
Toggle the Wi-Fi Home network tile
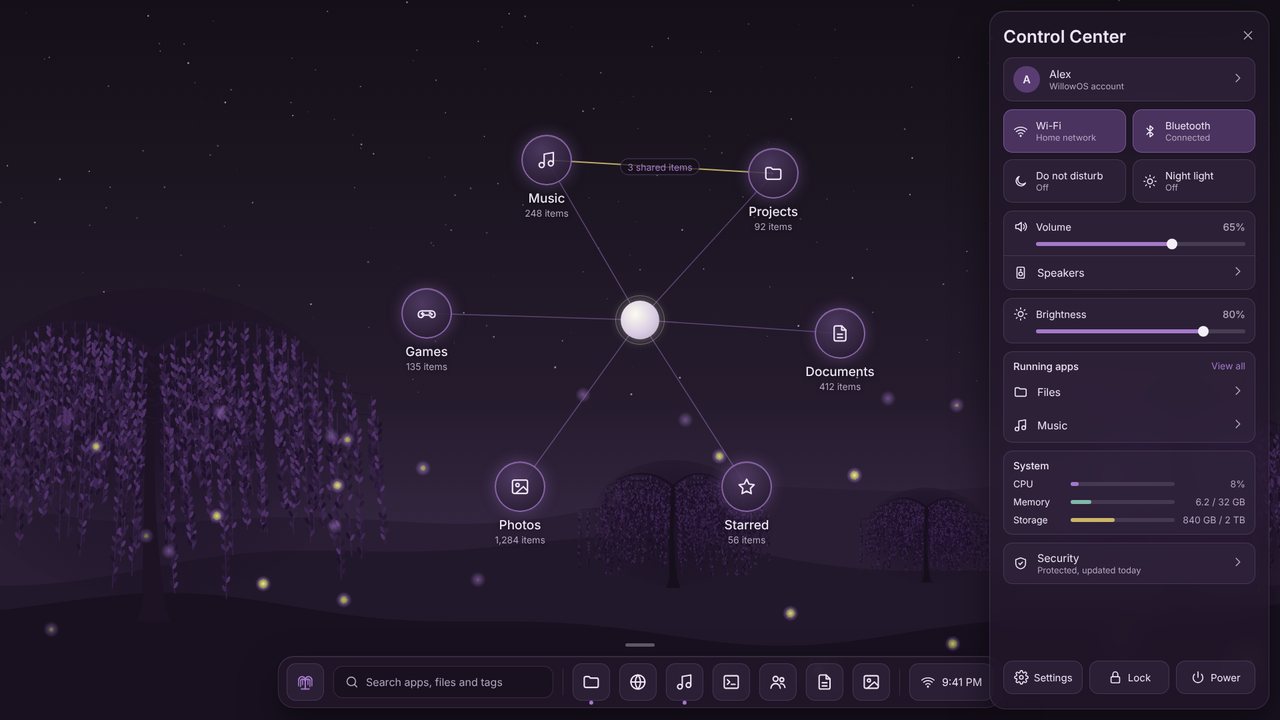(x=1065, y=131)
